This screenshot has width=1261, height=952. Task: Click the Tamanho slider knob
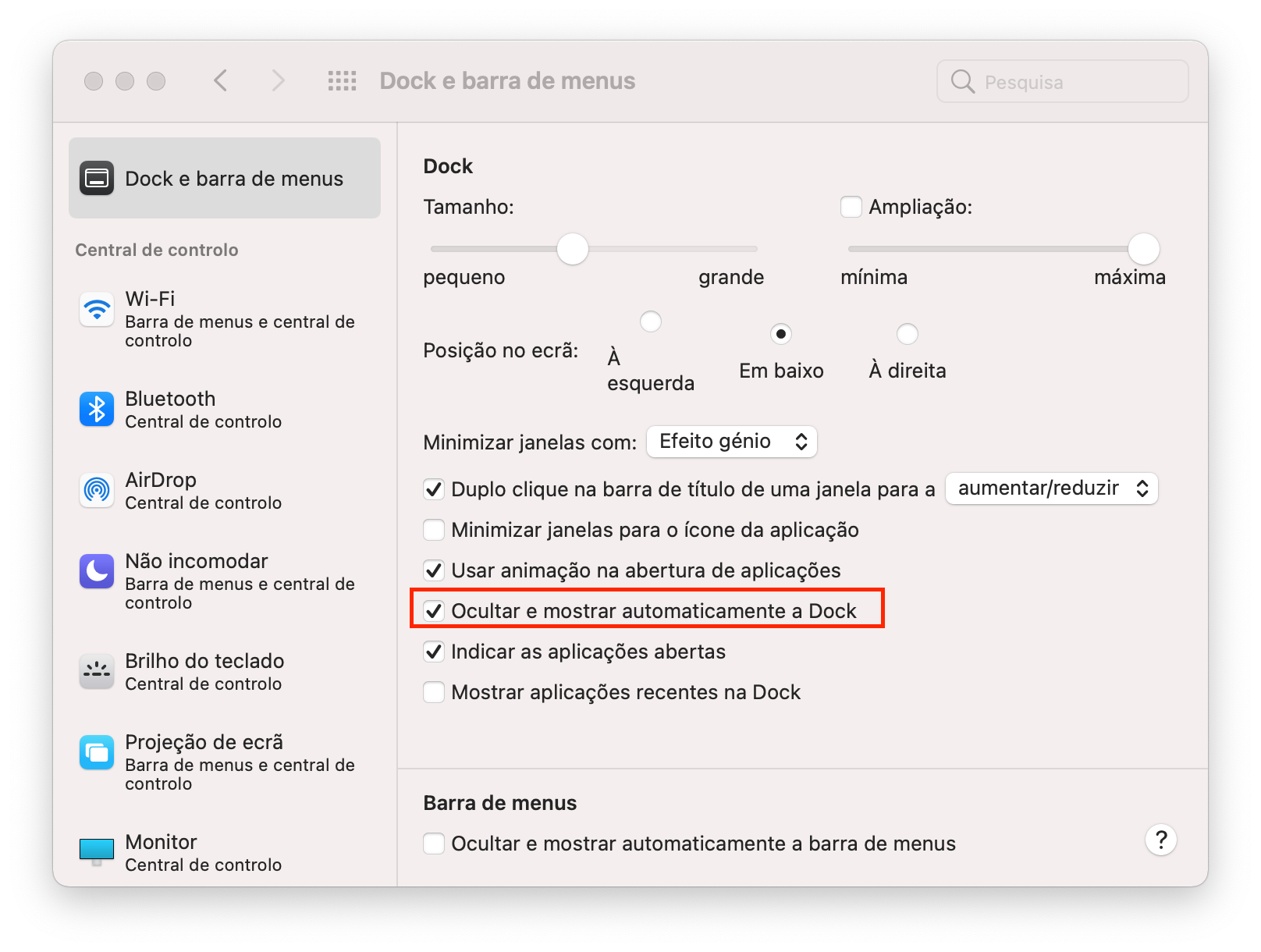point(573,249)
